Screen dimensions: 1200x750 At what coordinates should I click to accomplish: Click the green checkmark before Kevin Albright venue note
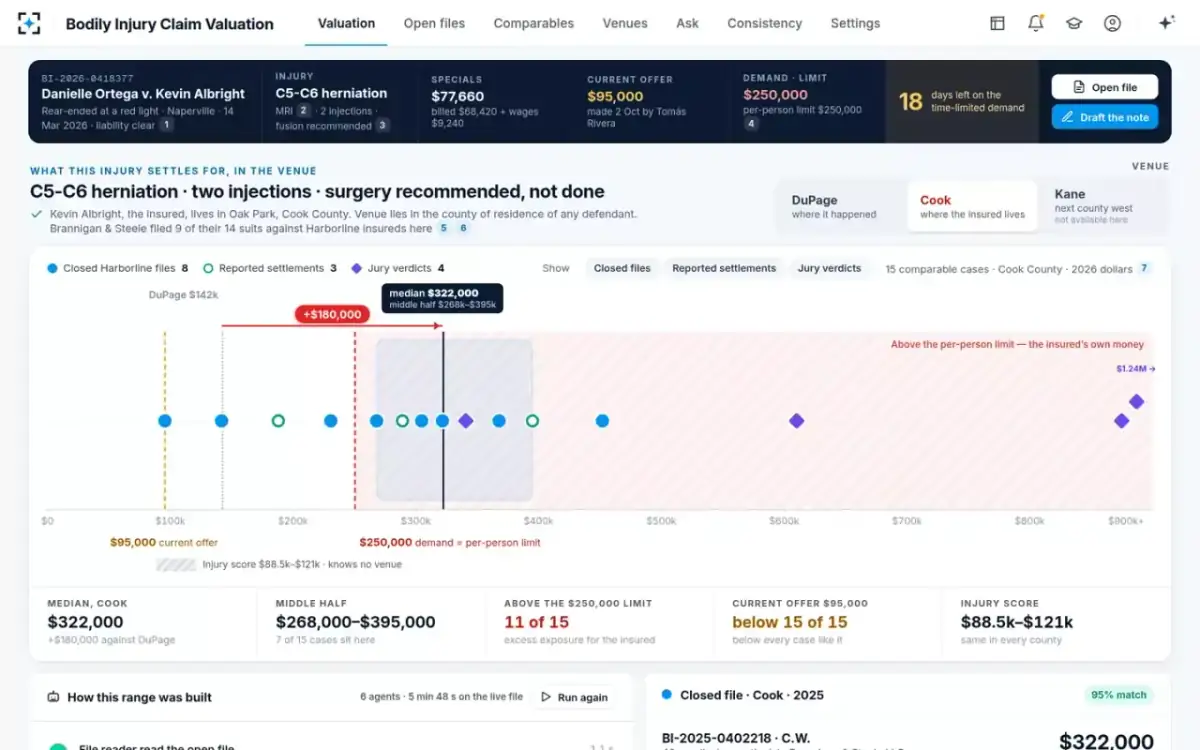coord(36,214)
